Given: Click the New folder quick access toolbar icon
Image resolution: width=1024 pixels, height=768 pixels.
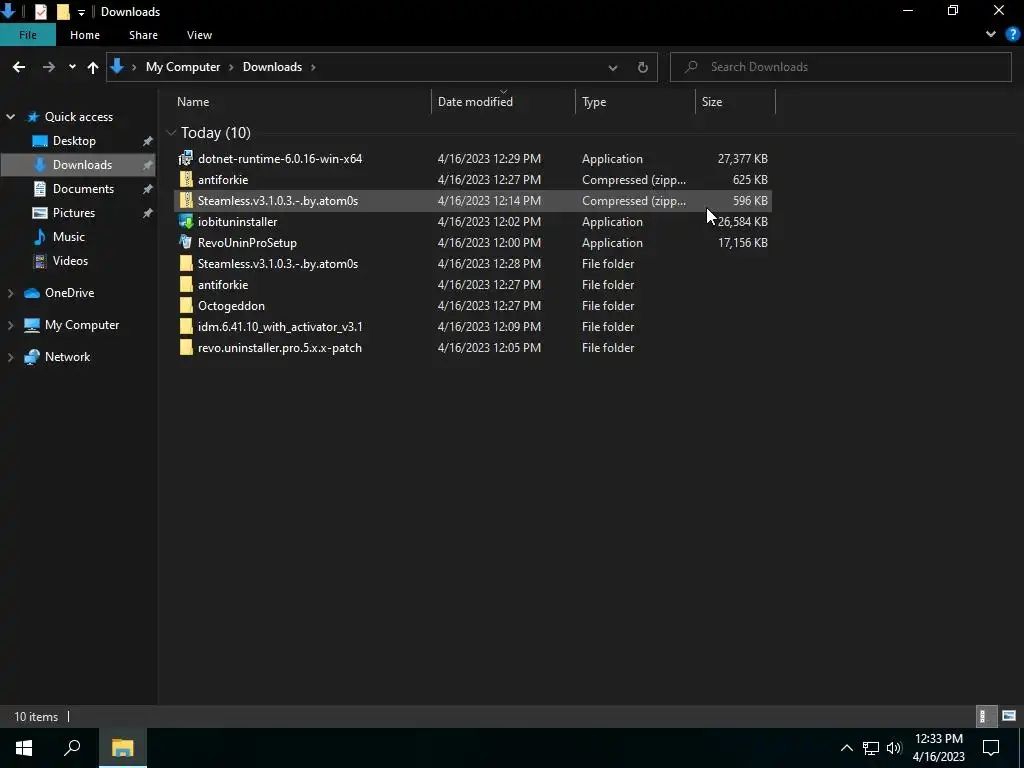Looking at the screenshot, I should tap(63, 11).
